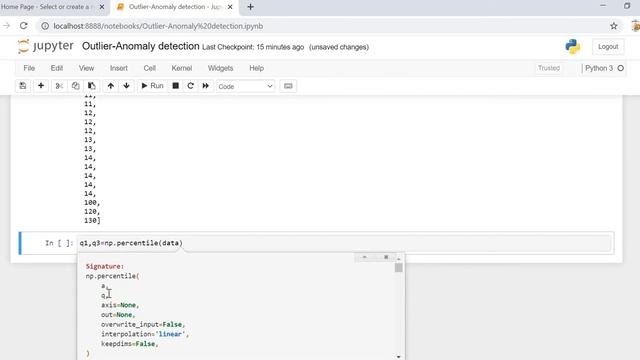Interrupt the kernel with stop icon

[176, 86]
